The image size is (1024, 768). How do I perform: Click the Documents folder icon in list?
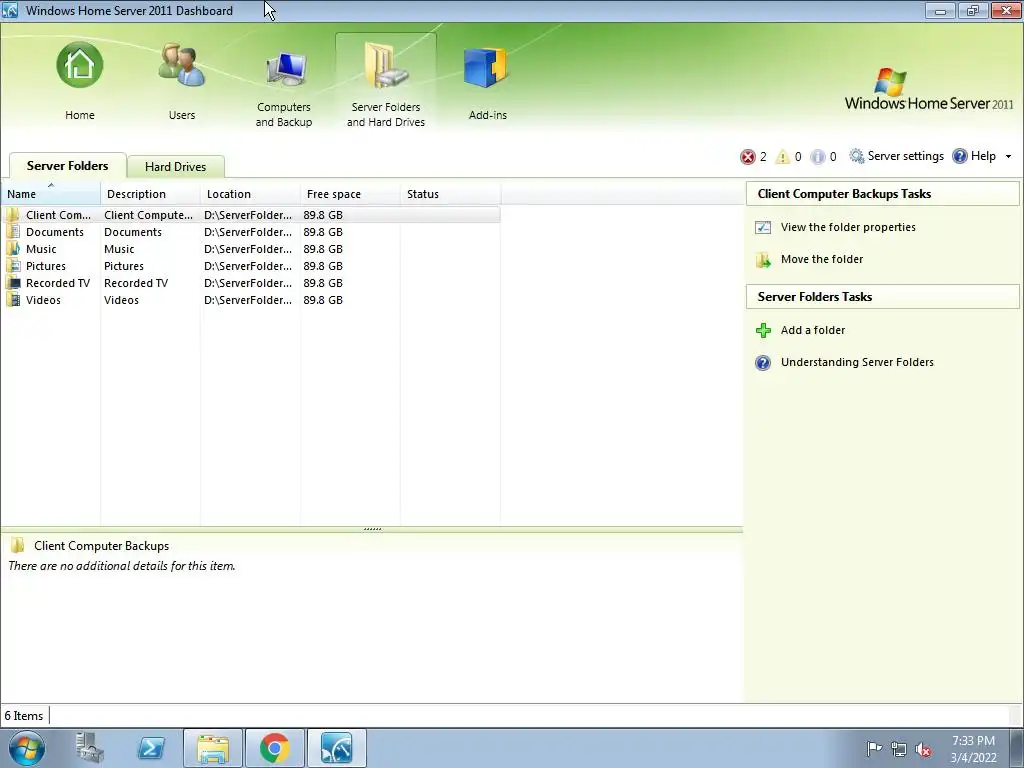point(13,232)
